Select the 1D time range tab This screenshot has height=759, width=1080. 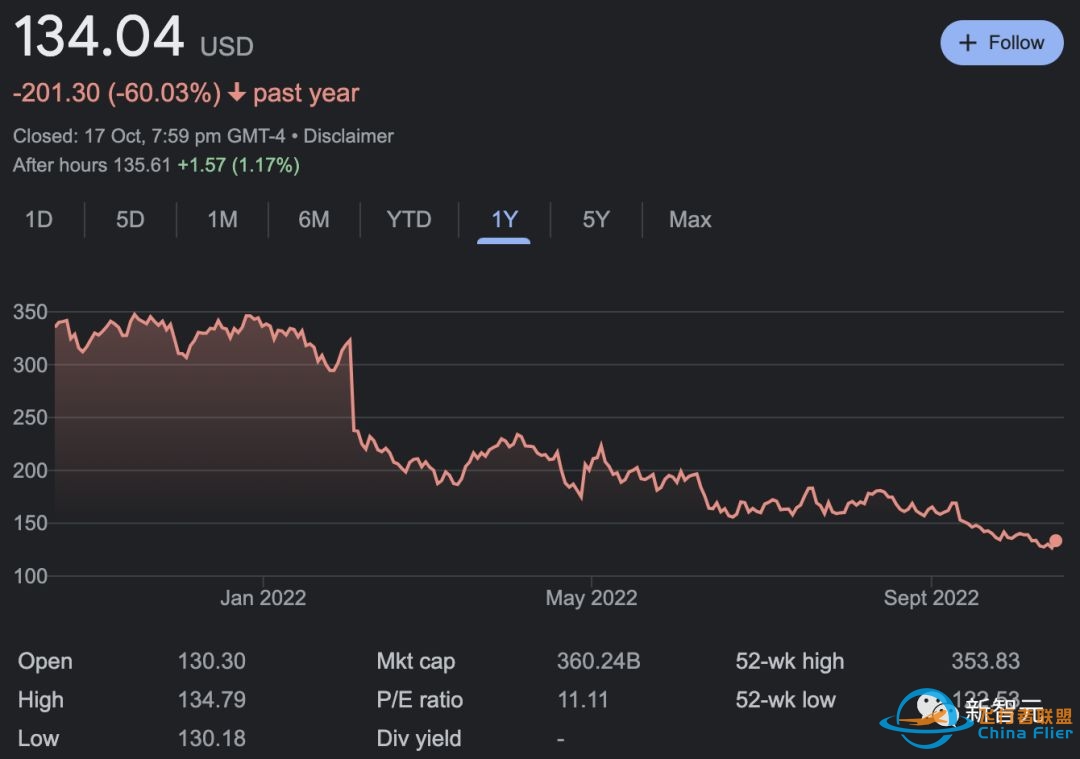[x=39, y=220]
